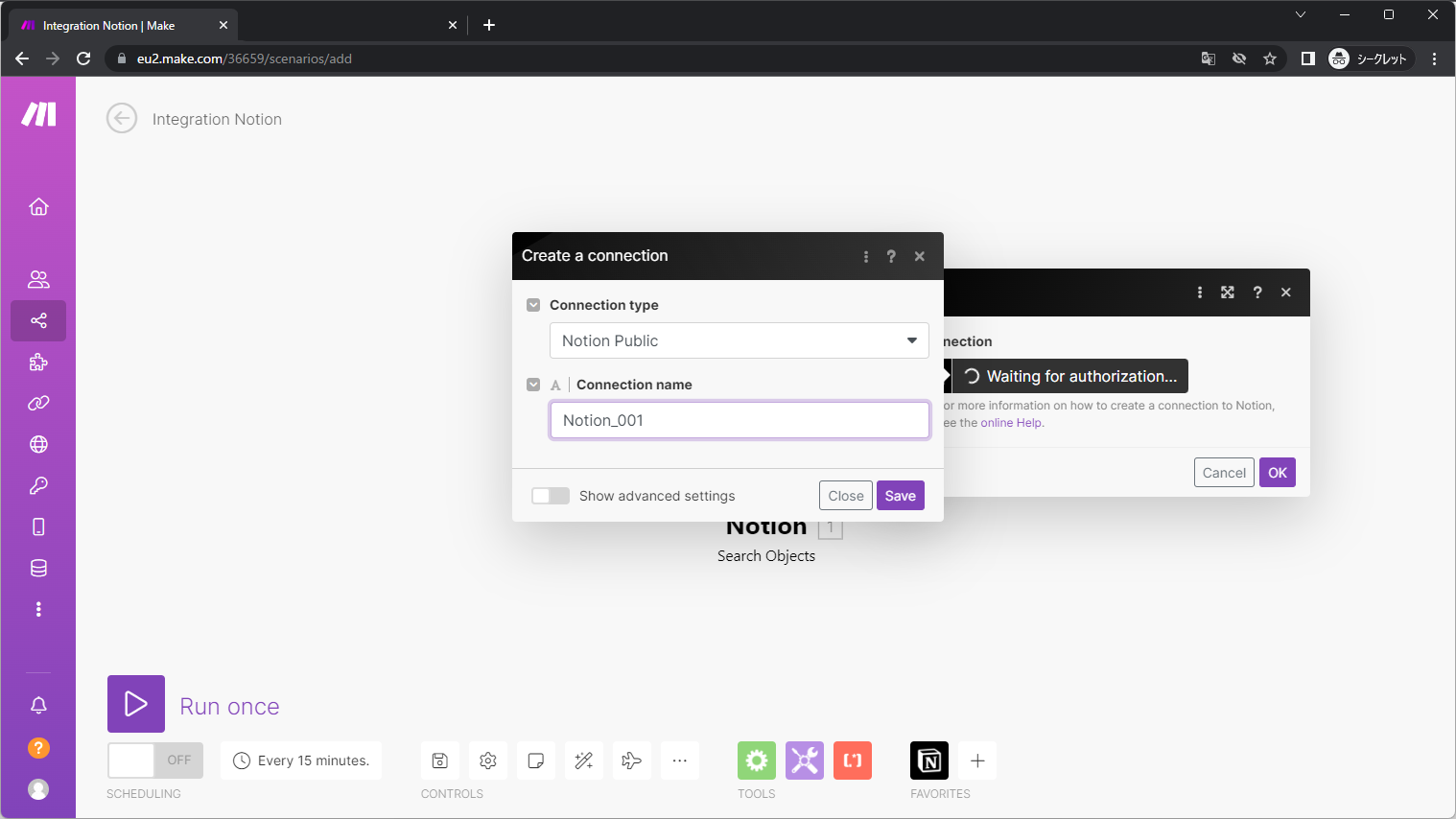
Task: Open the controls More ellipsis button
Action: (x=680, y=760)
